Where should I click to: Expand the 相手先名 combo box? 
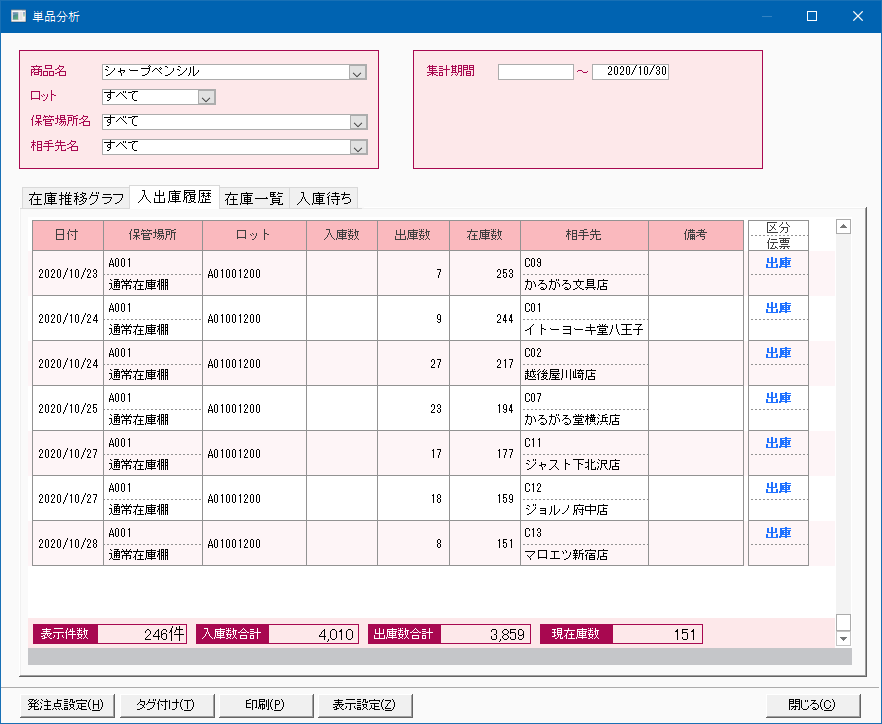click(x=357, y=147)
